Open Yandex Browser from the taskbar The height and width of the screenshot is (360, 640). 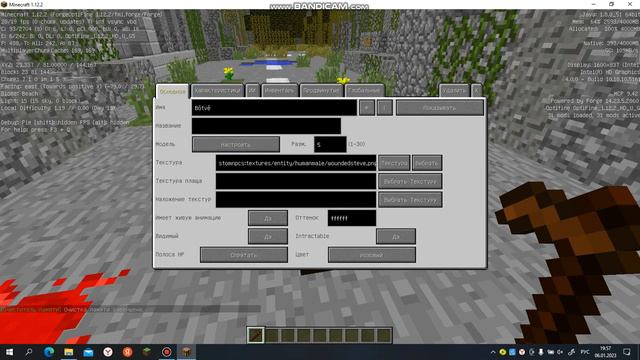(108, 352)
